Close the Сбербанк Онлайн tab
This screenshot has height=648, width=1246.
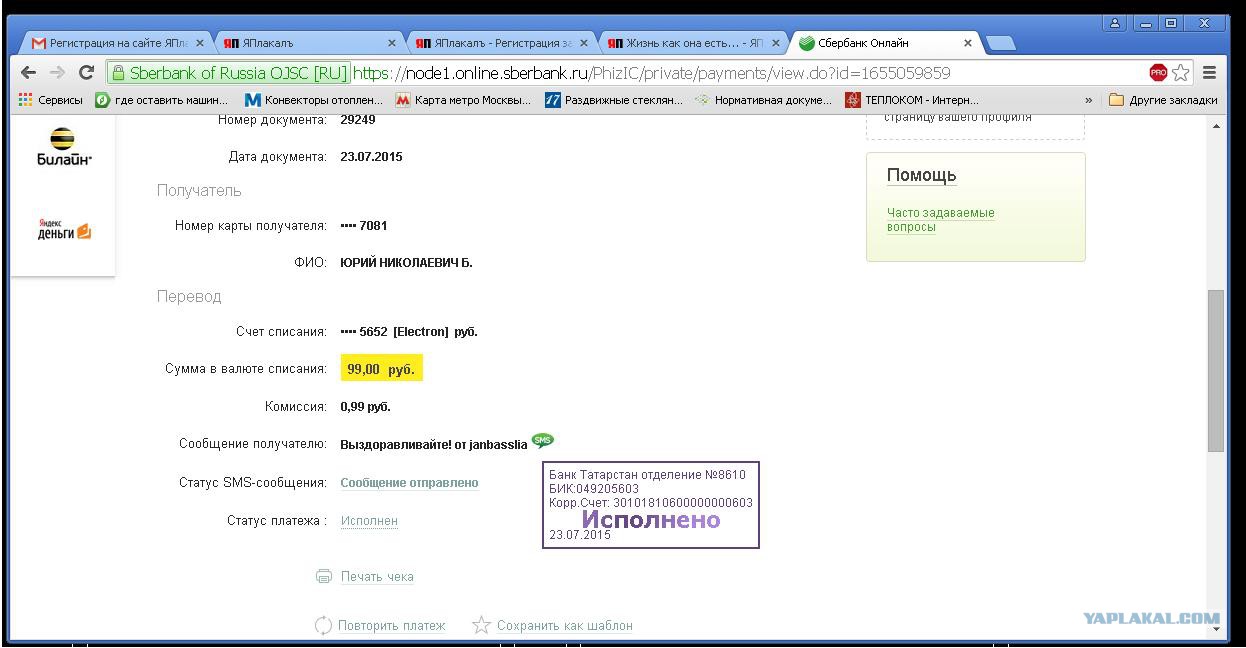pyautogui.click(x=967, y=43)
